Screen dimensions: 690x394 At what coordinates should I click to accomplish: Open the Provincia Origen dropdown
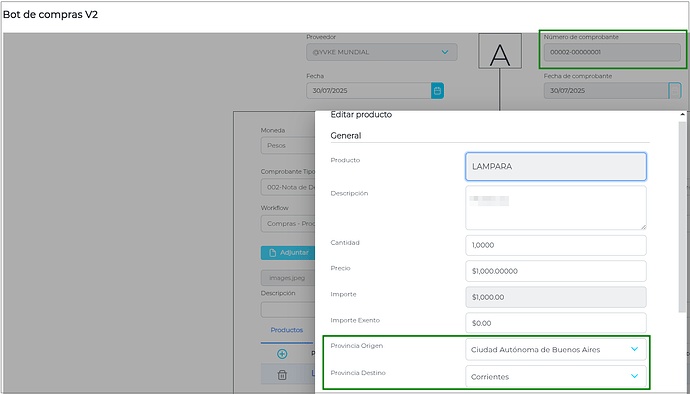(556, 350)
